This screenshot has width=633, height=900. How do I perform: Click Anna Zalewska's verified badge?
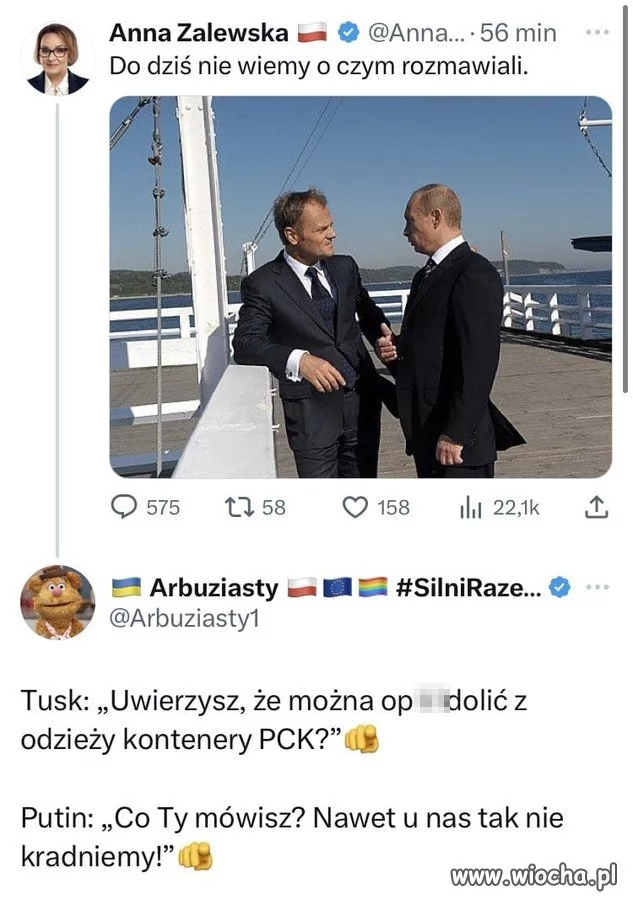(347, 33)
